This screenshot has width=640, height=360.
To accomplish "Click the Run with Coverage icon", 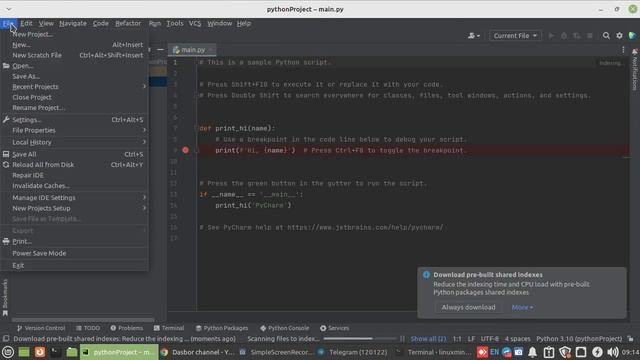I will (577, 36).
